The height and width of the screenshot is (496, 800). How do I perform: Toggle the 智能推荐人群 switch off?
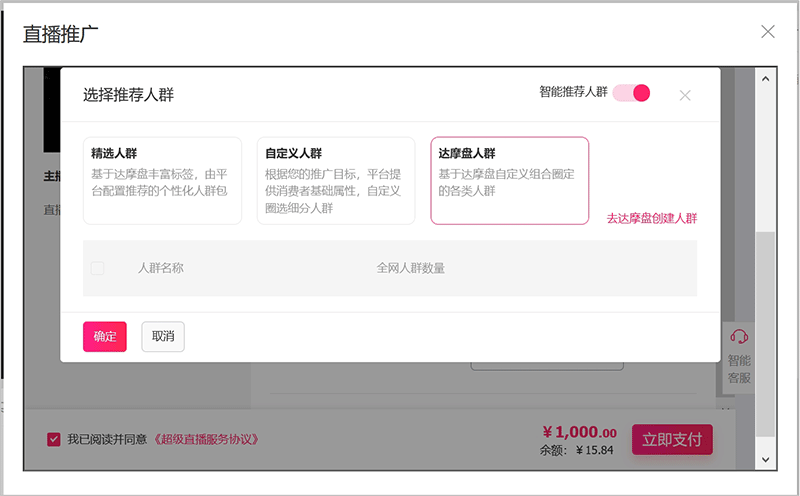[x=632, y=93]
